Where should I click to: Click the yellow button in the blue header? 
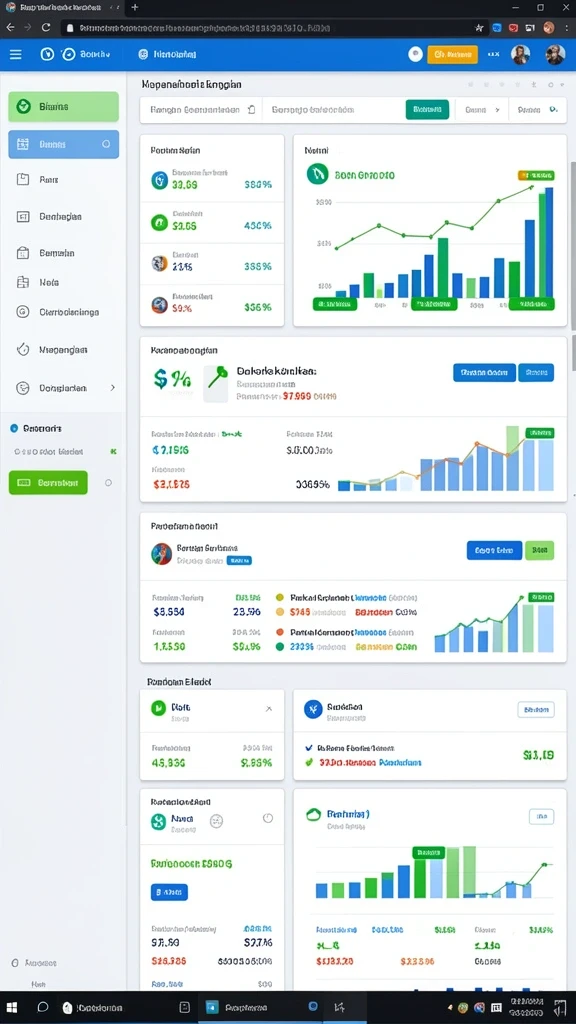[452, 55]
